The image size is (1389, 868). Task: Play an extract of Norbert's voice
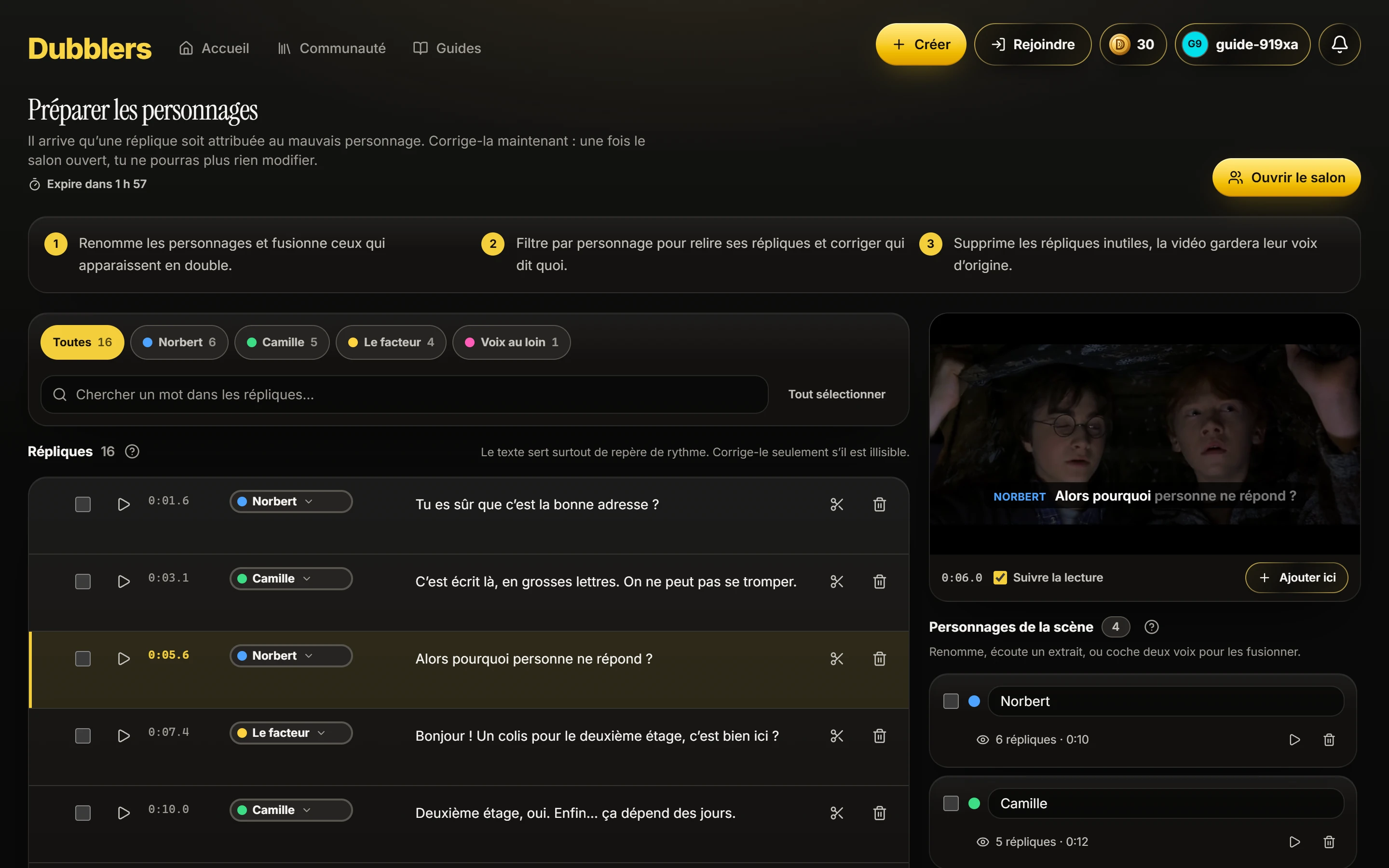(x=1294, y=739)
